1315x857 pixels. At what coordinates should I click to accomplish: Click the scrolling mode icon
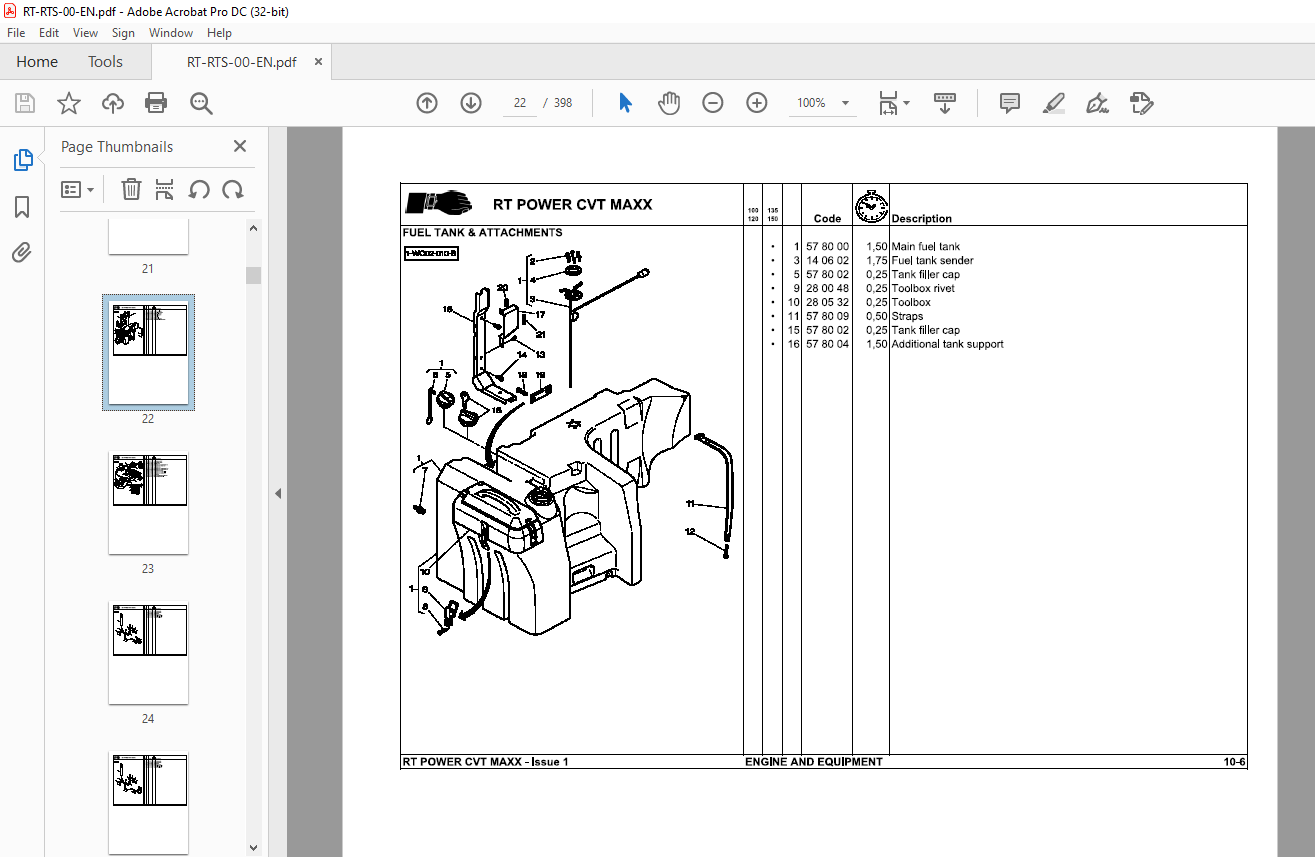click(x=945, y=103)
